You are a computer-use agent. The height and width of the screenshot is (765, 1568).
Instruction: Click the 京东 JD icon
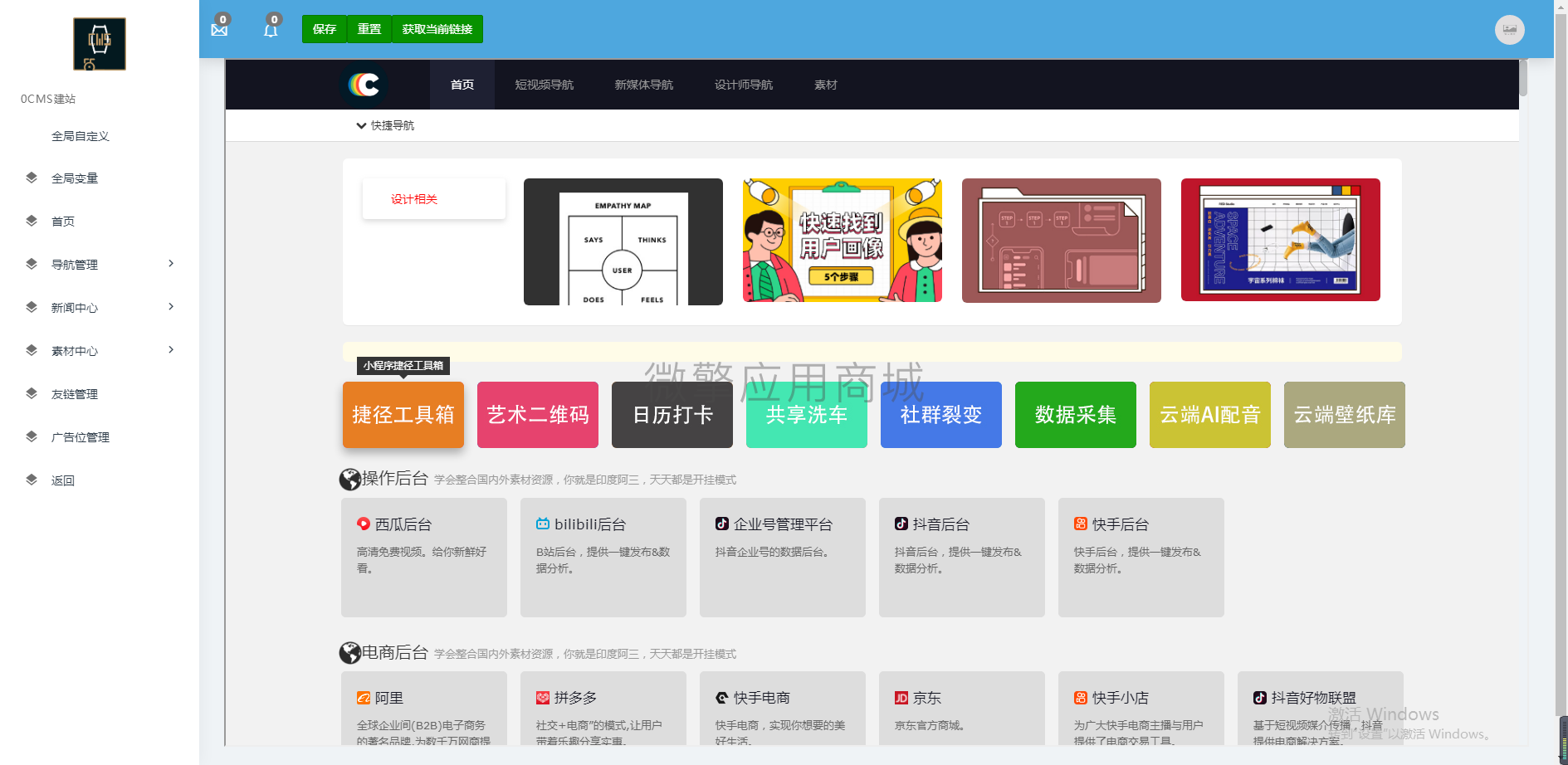pos(901,698)
